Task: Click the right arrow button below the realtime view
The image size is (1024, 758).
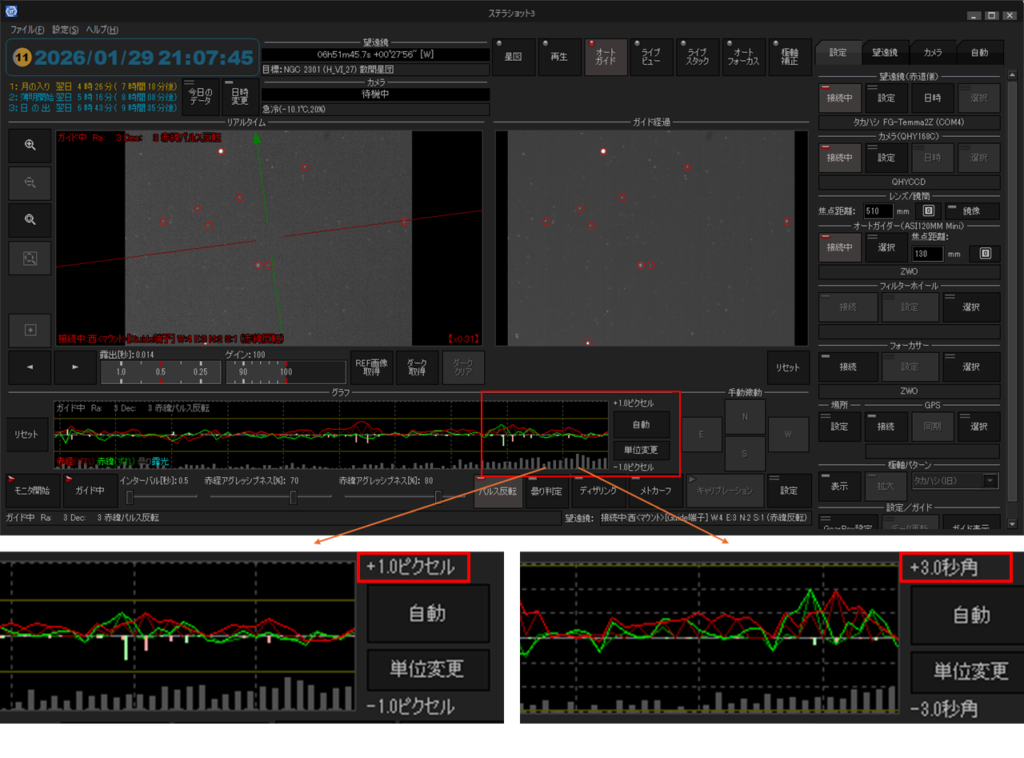Action: click(74, 368)
